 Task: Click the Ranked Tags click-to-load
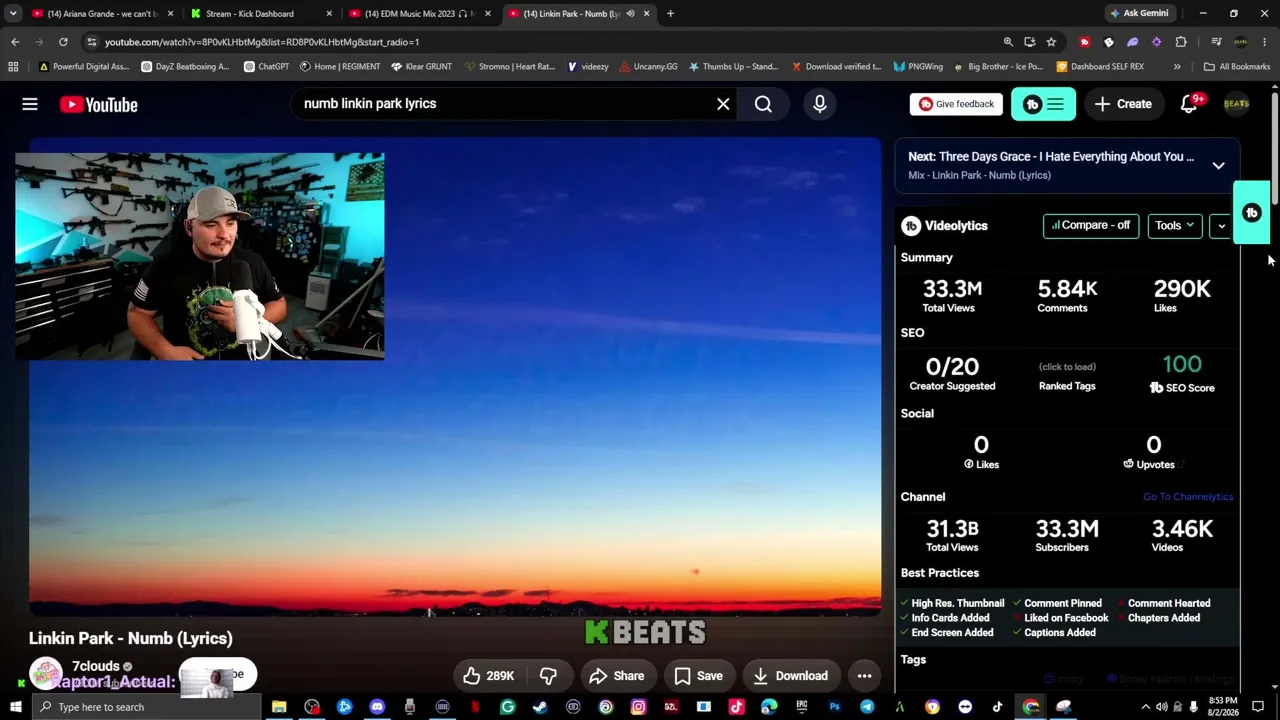click(1067, 367)
